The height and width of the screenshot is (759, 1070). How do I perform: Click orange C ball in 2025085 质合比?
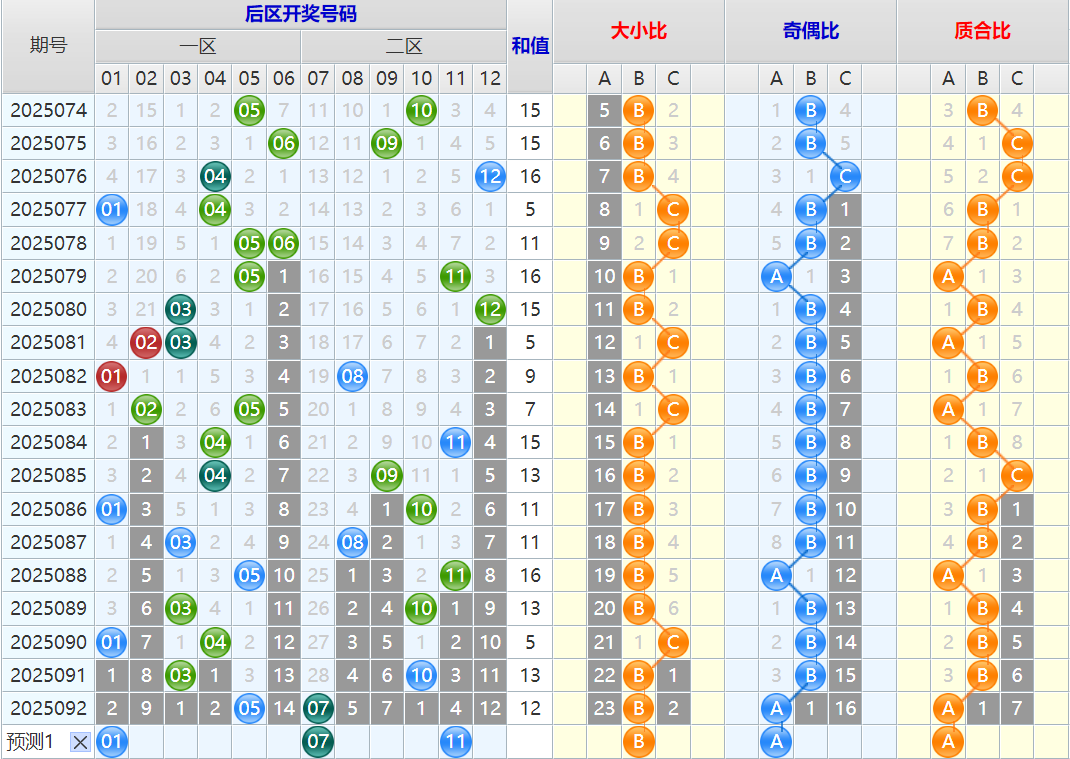point(1017,475)
